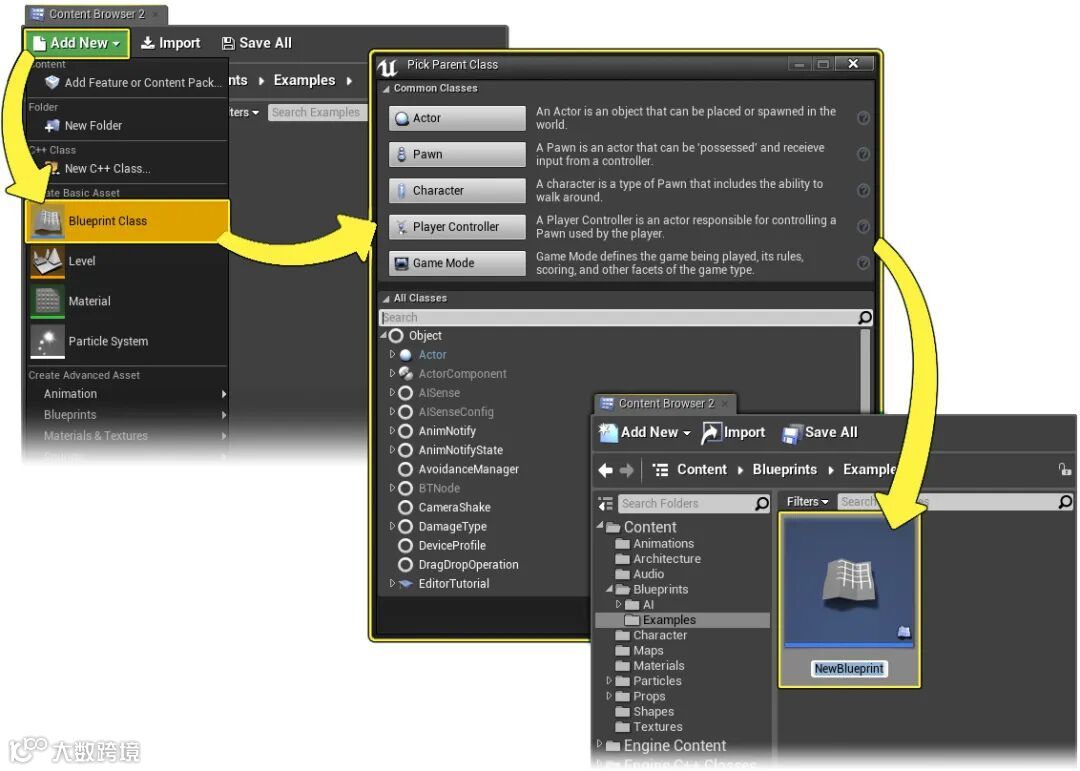Choose Material asset in the menu
This screenshot has height=771, width=1080.
pyautogui.click(x=127, y=301)
